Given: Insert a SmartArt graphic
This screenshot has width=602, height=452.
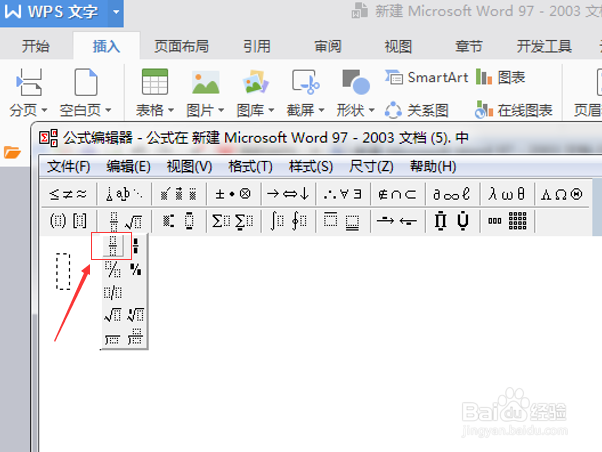Looking at the screenshot, I should 427,78.
